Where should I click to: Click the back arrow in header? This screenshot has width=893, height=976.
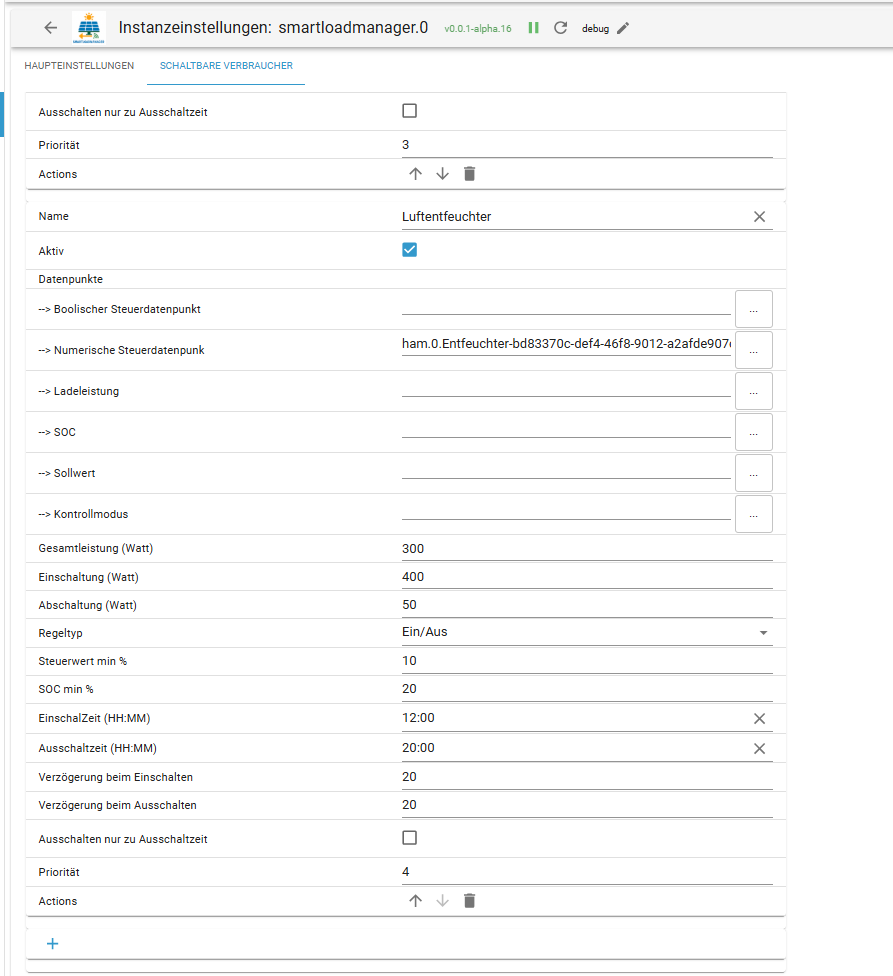[51, 28]
